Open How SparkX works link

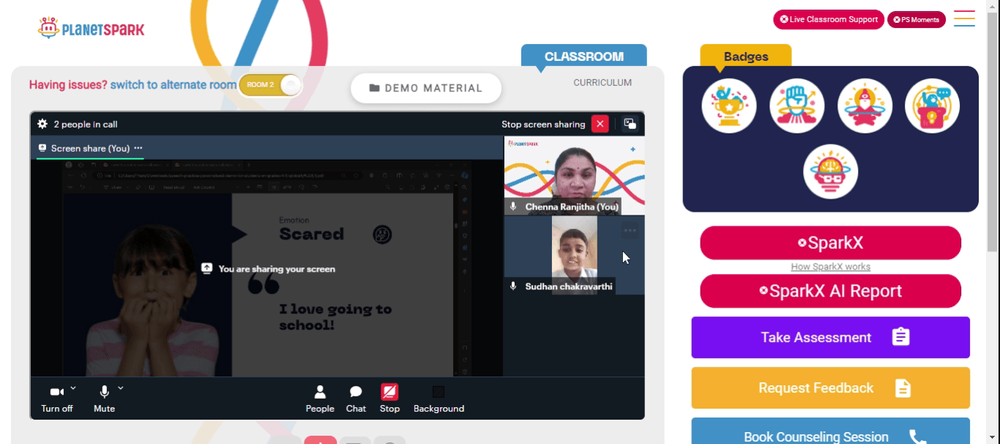830,267
